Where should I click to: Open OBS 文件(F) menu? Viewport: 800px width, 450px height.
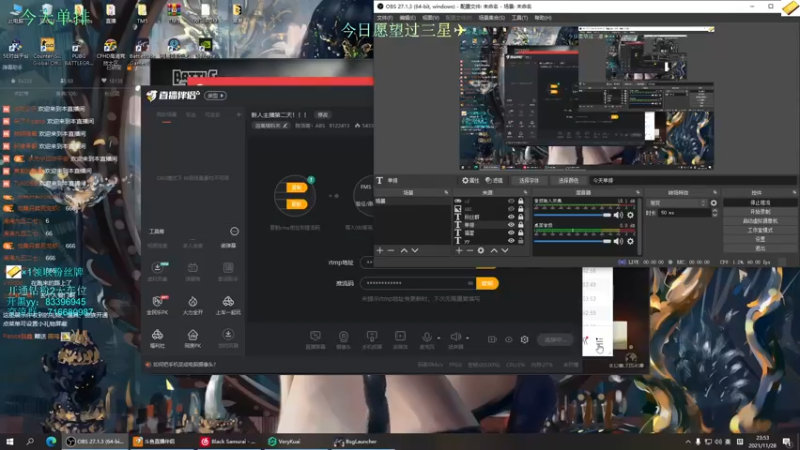click(x=385, y=18)
